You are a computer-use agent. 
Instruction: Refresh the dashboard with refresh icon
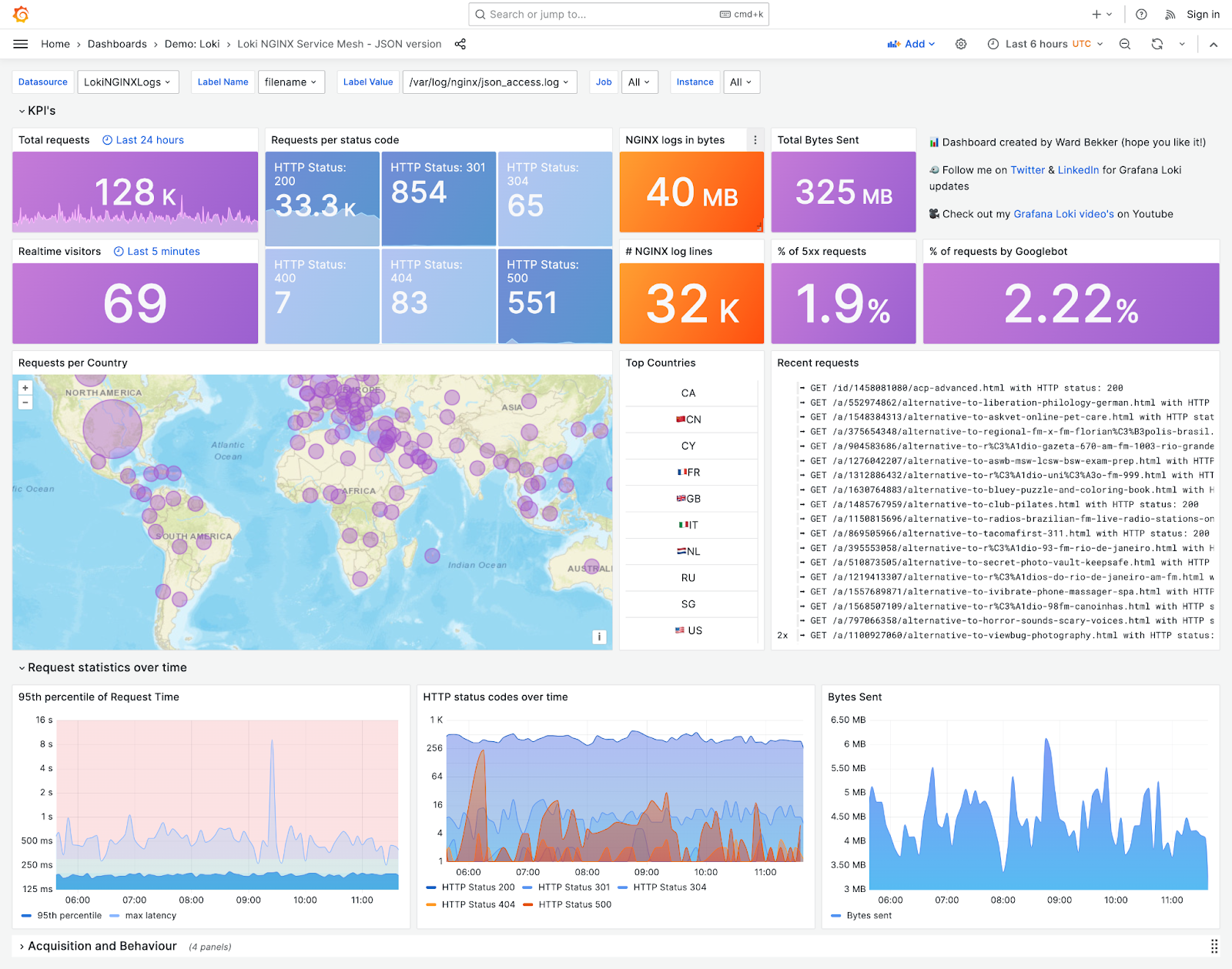coord(1157,44)
